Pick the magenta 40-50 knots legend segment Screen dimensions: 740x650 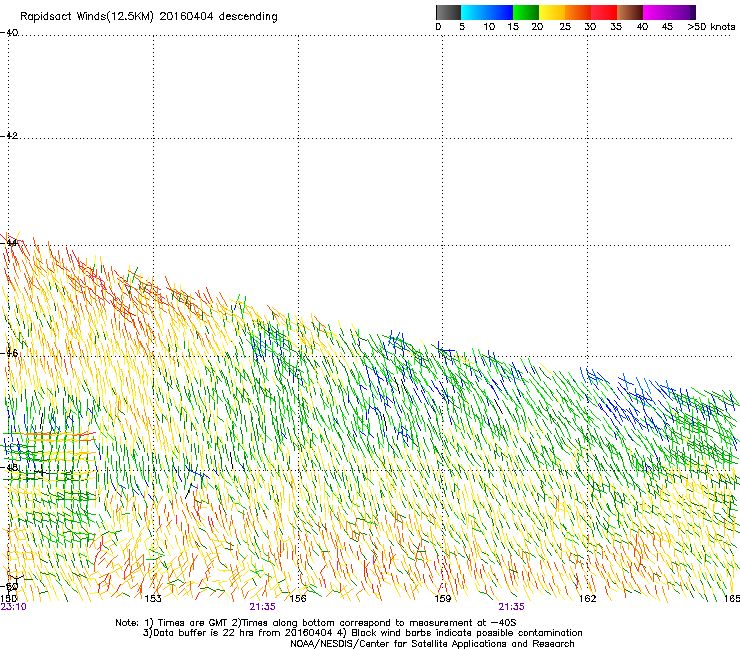pos(669,12)
